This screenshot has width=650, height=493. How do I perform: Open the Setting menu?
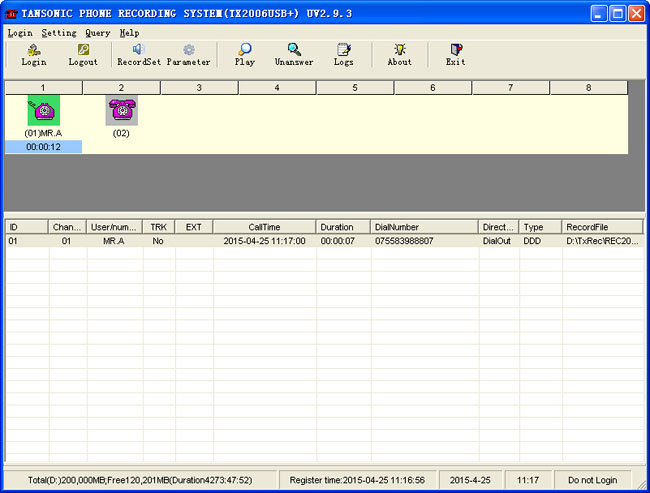coord(59,33)
